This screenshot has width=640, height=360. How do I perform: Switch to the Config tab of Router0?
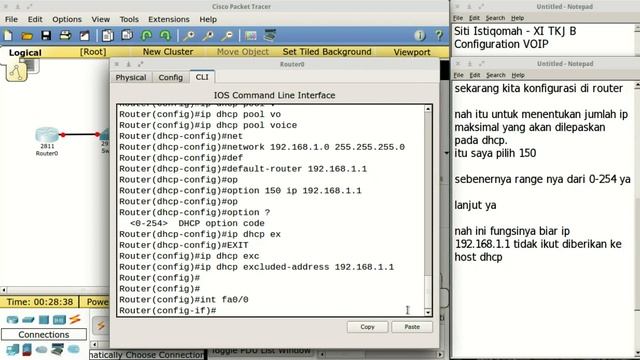click(x=171, y=78)
